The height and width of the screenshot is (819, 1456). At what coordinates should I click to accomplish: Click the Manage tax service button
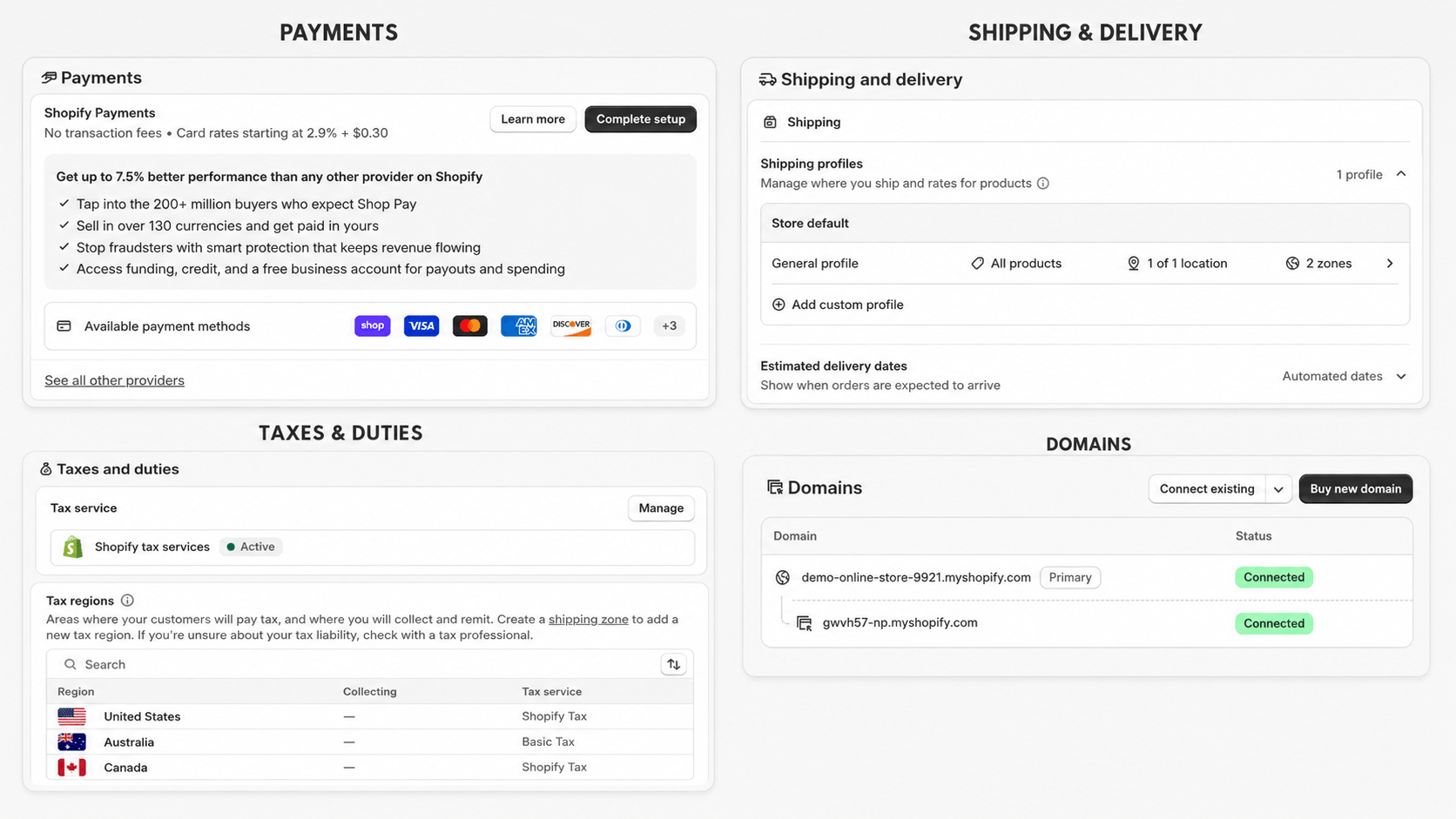(x=661, y=508)
